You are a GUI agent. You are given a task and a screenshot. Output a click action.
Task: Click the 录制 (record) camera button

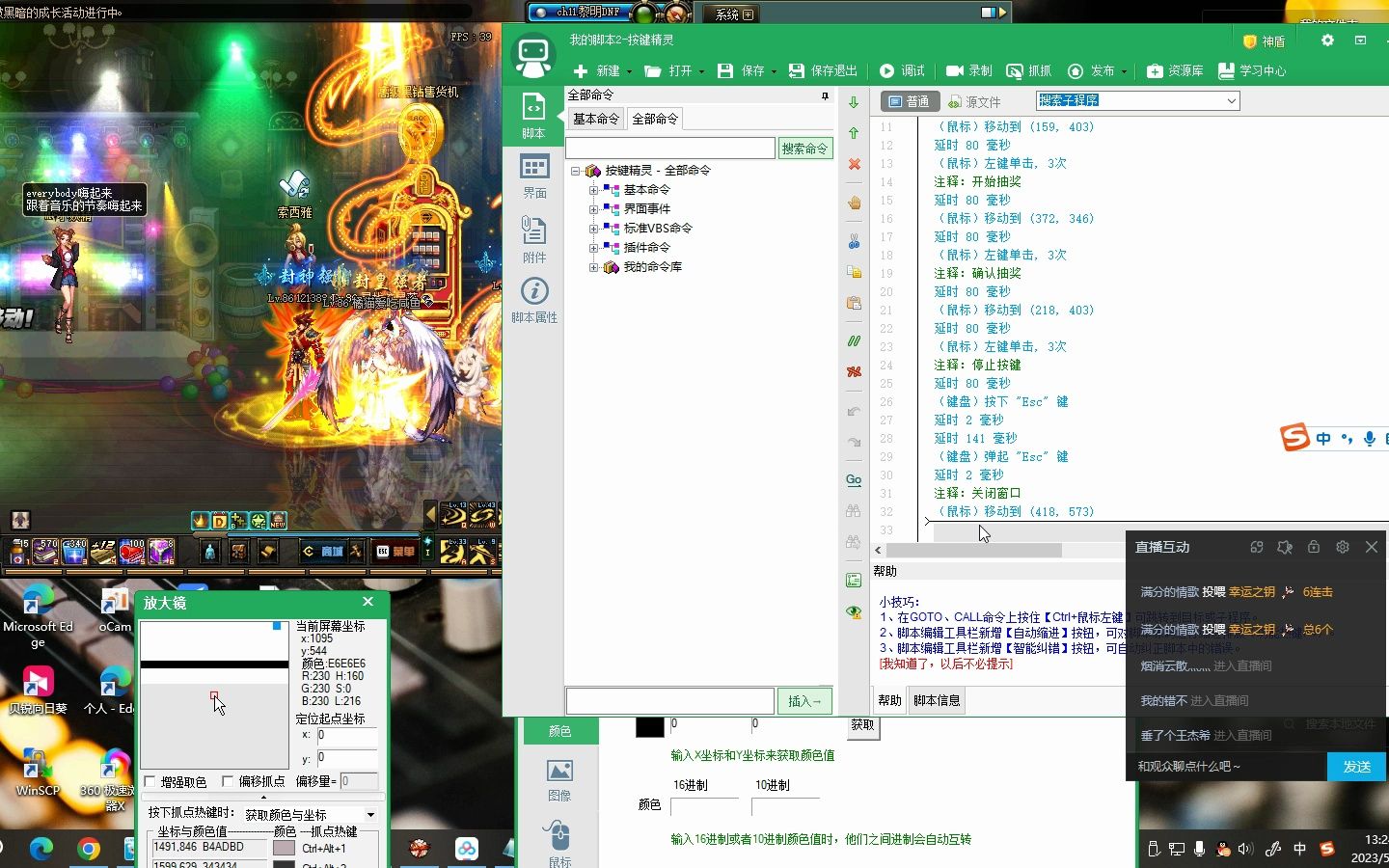969,70
